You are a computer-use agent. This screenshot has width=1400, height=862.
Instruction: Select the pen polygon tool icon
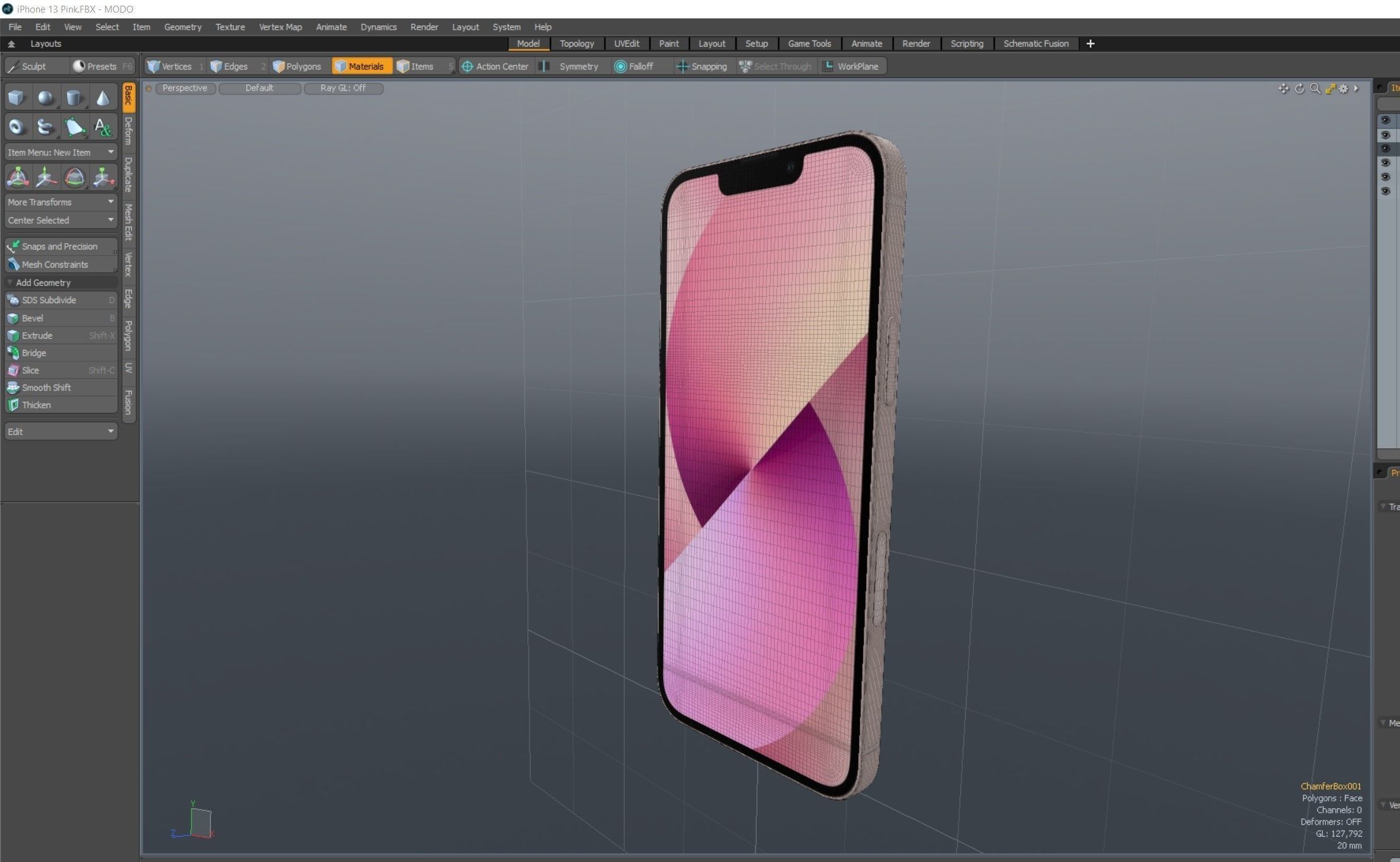pyautogui.click(x=74, y=127)
